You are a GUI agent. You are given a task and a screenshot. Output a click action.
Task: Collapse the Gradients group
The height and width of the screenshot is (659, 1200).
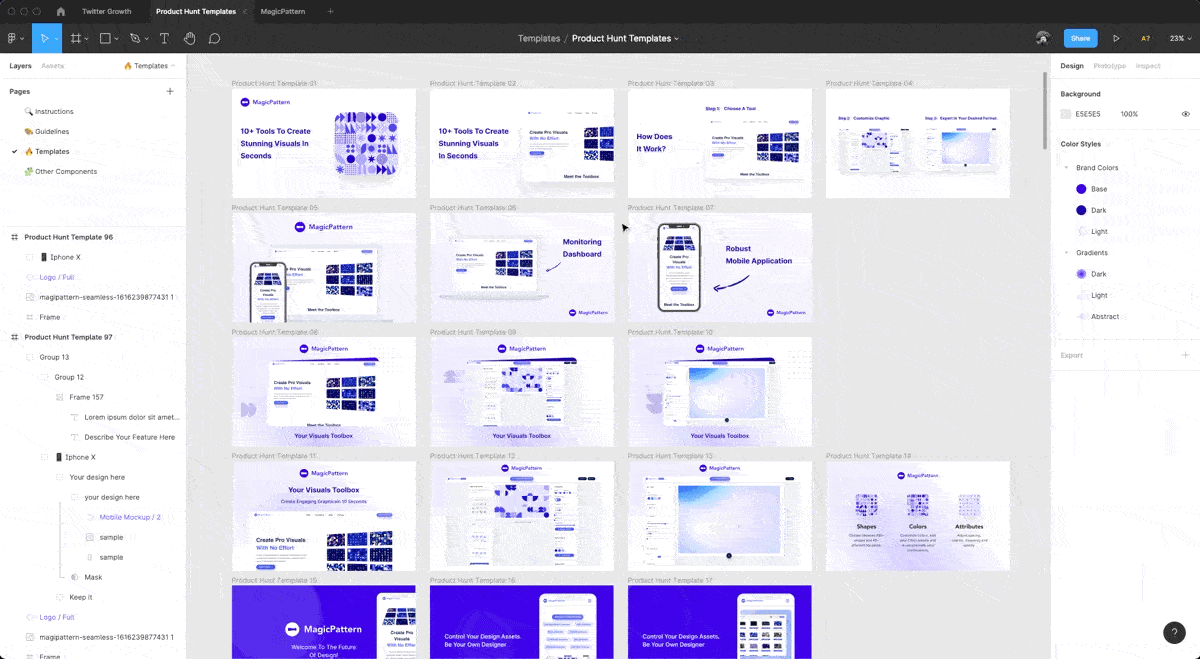coord(1066,253)
